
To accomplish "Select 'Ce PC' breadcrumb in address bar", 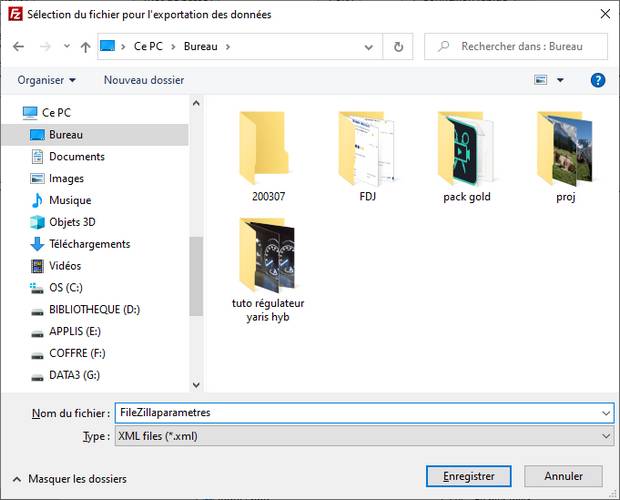I will [x=148, y=46].
